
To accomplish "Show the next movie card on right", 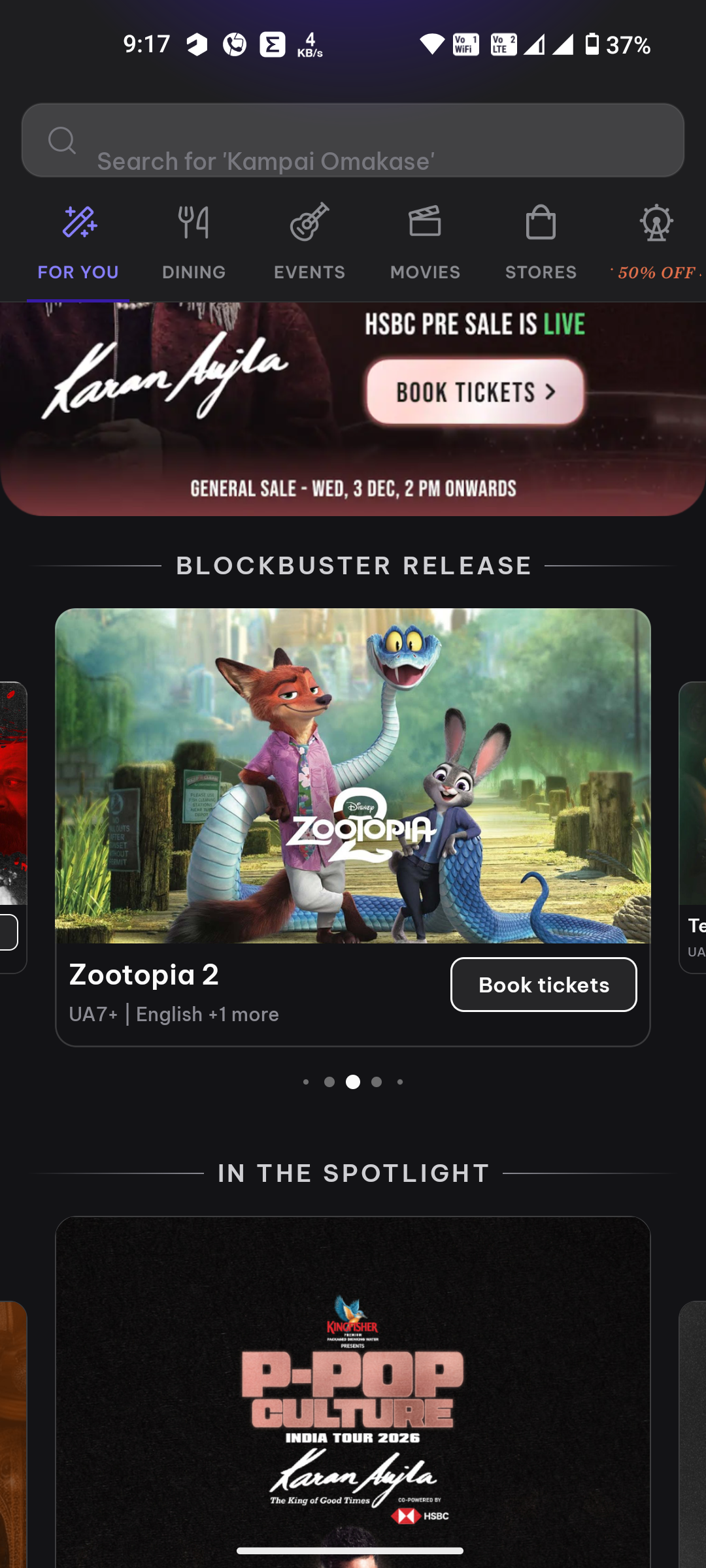I will [693, 827].
